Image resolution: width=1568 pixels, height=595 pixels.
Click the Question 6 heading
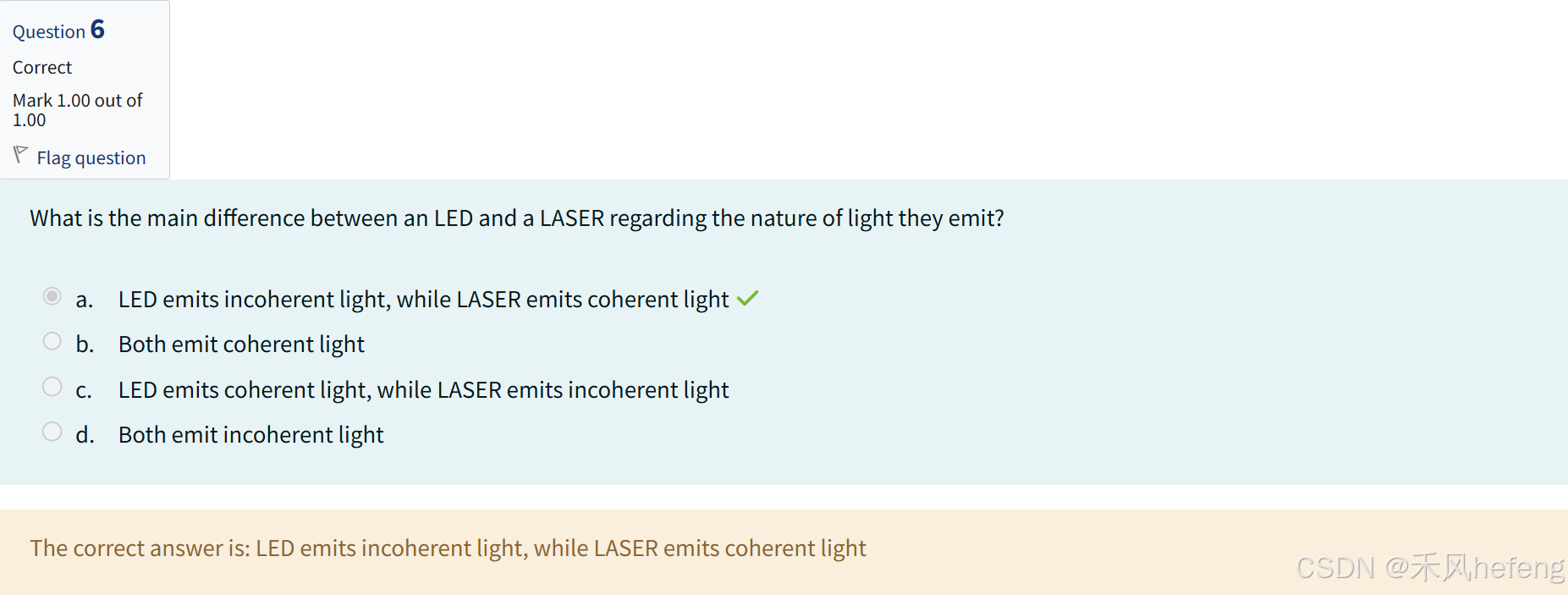click(x=58, y=30)
